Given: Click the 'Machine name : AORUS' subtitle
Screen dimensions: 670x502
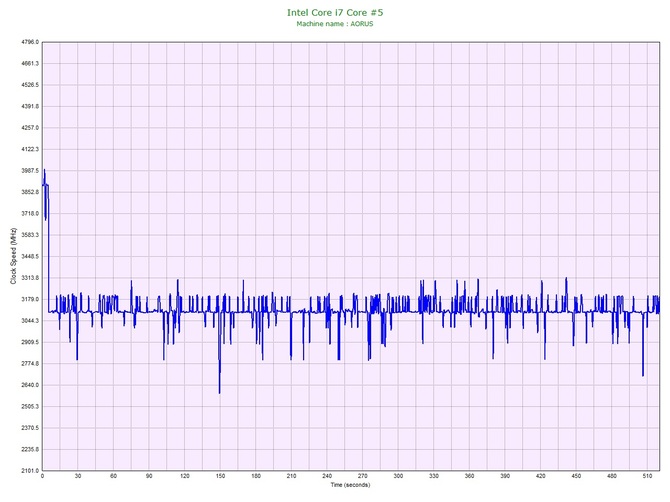Looking at the screenshot, I should tap(335, 24).
